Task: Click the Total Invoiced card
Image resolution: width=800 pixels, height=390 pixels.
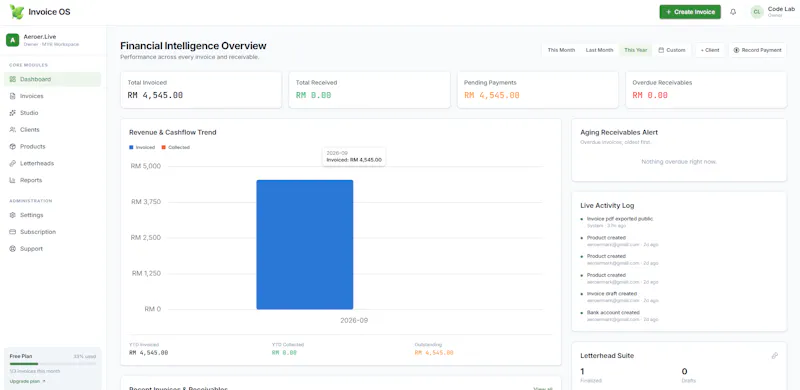Action: point(201,90)
